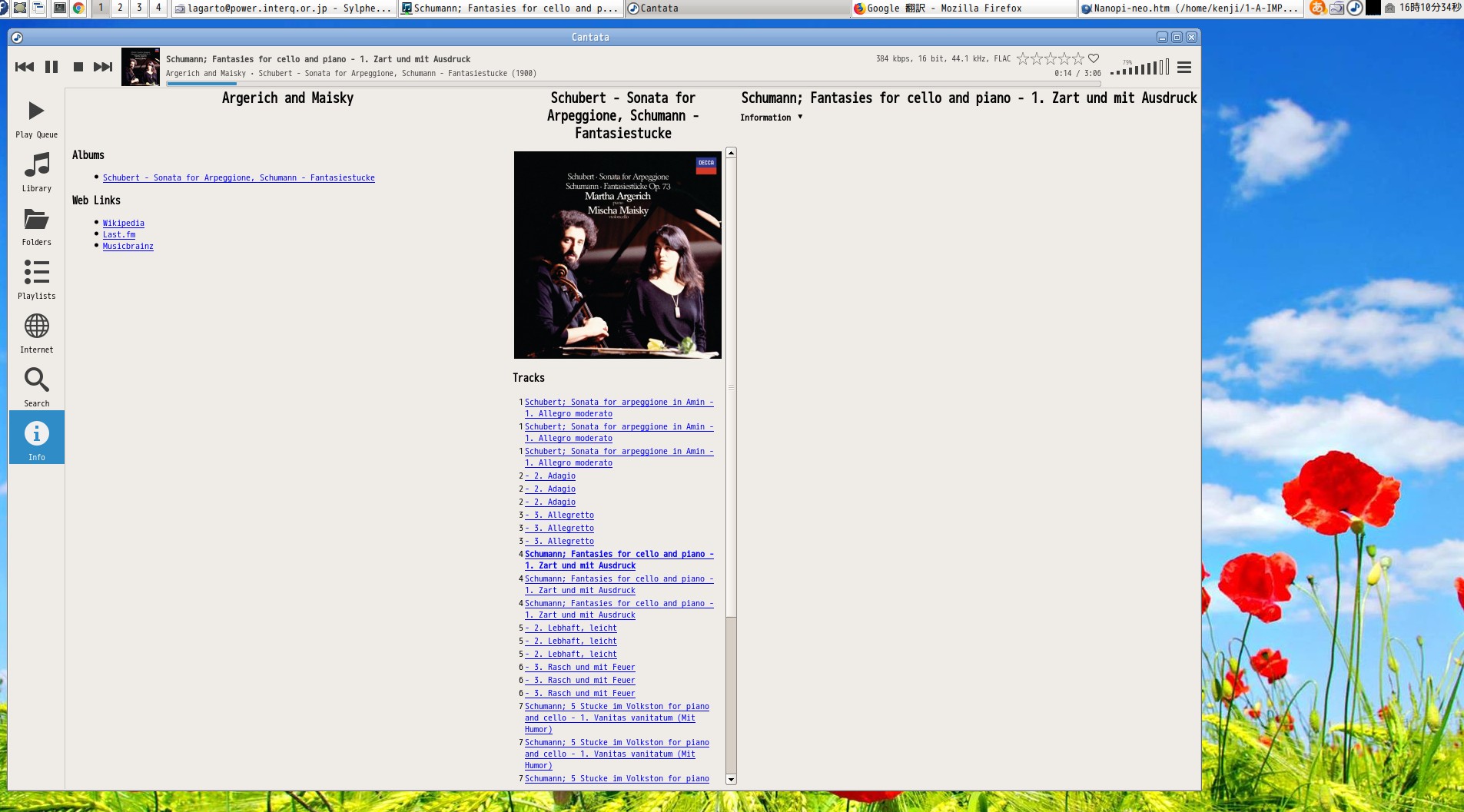Open the Wikipedia web link
The image size is (1464, 812).
click(123, 223)
